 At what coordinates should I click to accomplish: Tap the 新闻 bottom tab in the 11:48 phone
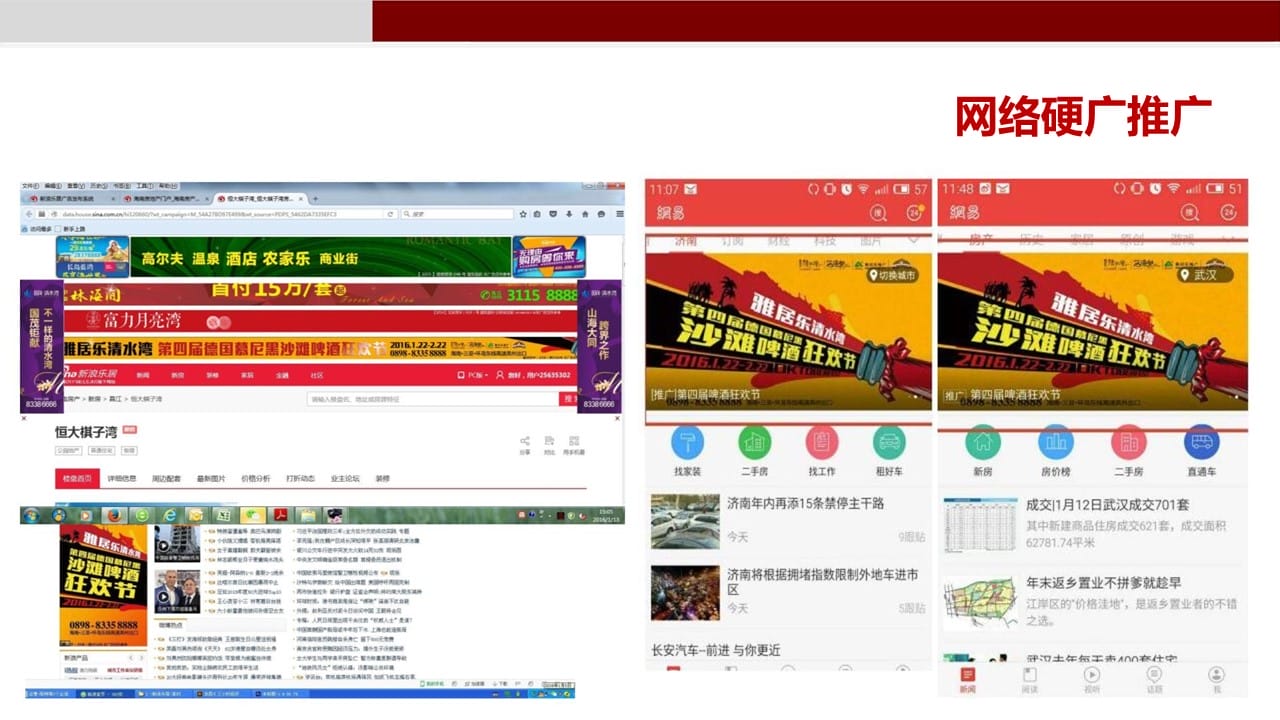[x=967, y=680]
